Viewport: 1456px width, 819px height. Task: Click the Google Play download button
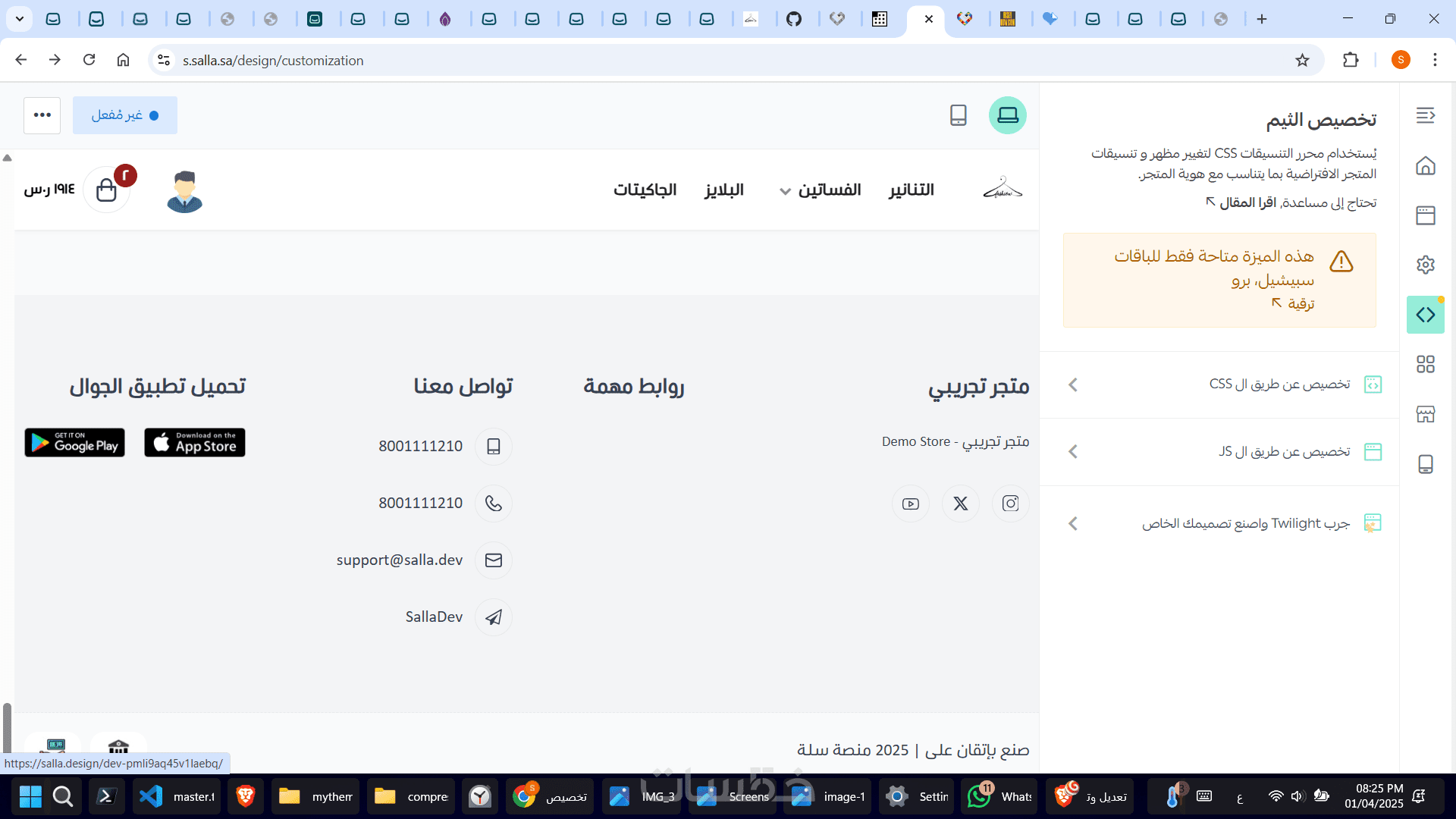pos(74,443)
